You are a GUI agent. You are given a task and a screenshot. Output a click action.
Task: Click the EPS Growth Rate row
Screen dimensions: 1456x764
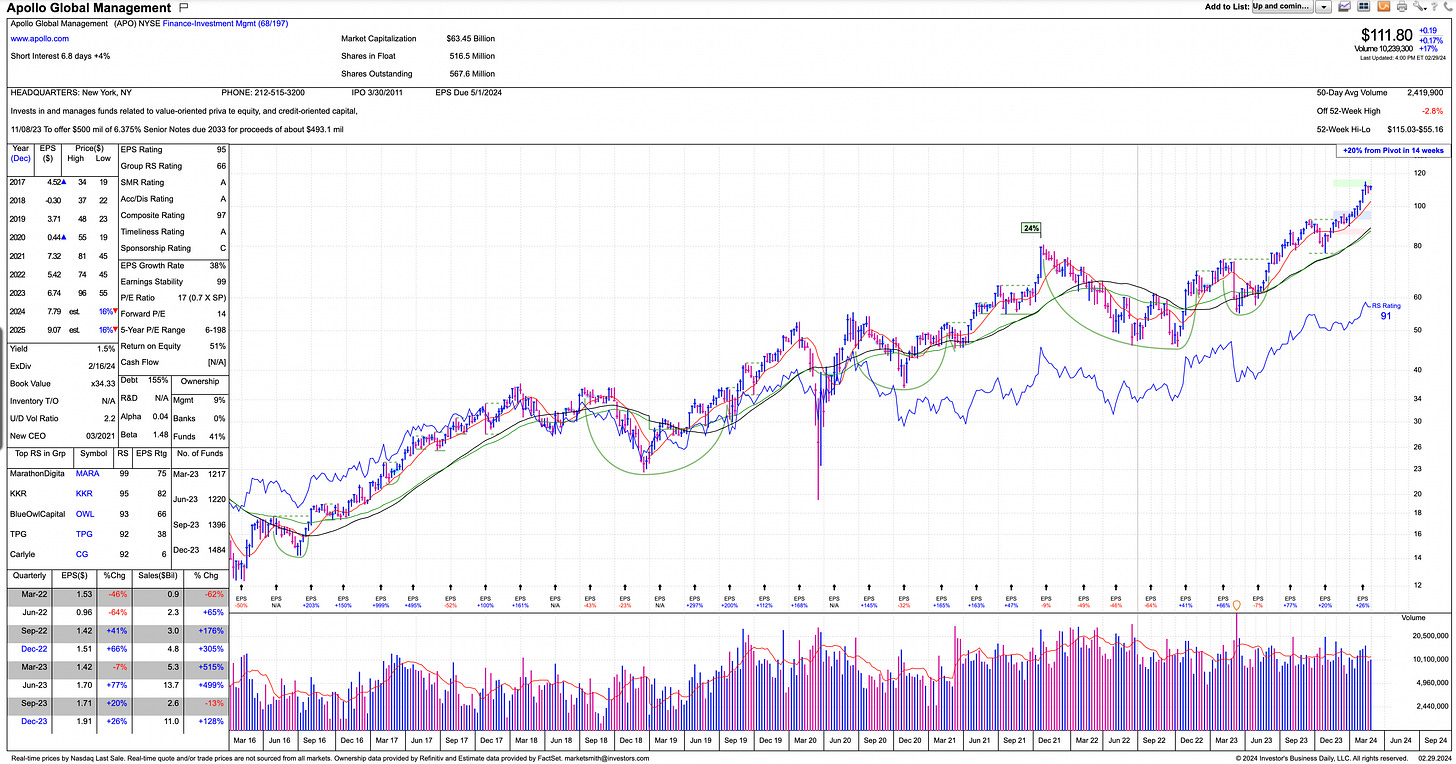(173, 266)
